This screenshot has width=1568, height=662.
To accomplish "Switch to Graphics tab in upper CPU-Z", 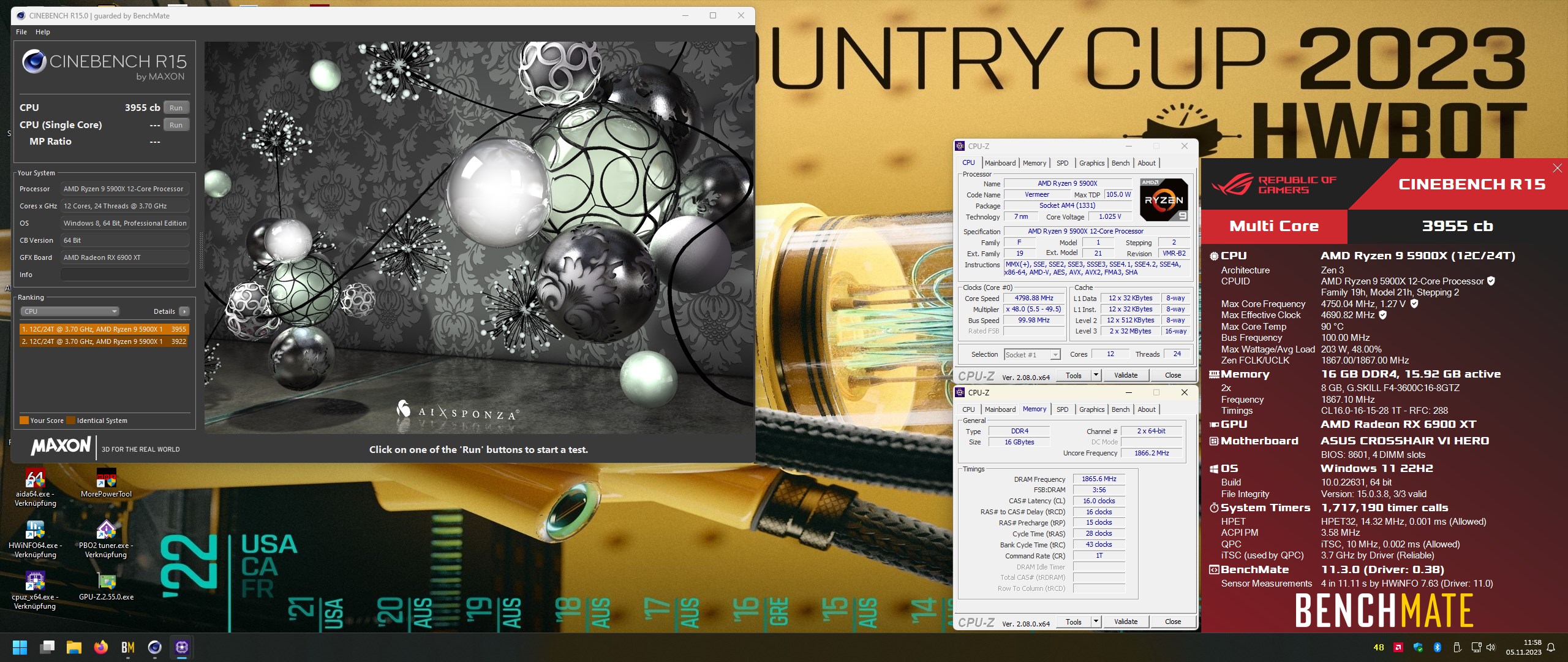I will tap(1092, 163).
